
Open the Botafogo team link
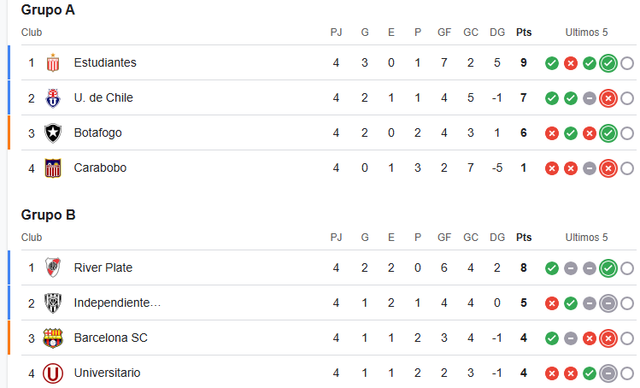98,133
